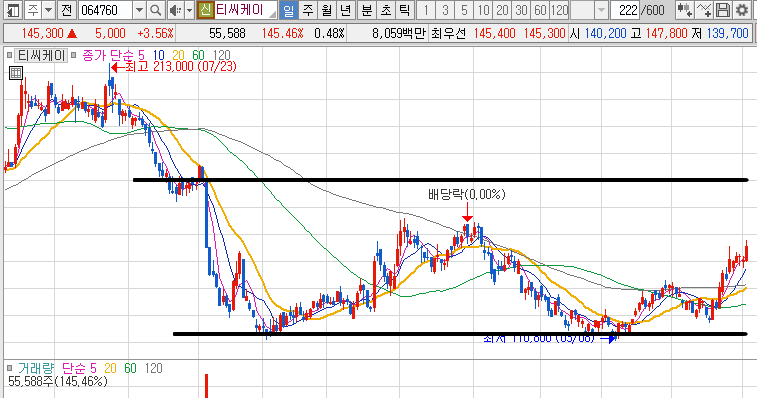
Task: Select the 초 second period
Action: point(386,10)
